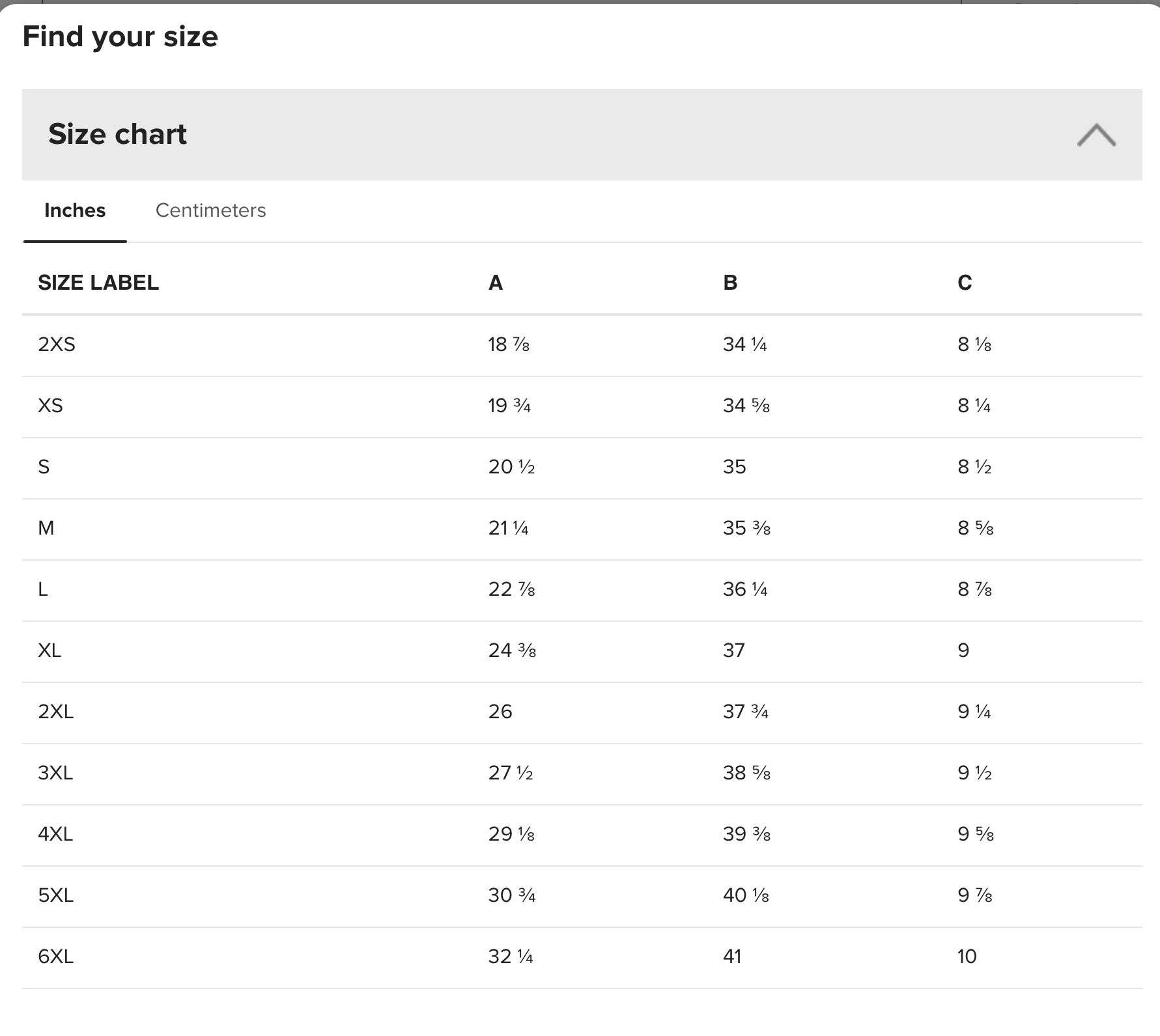Select the 2XS size row label
The height and width of the screenshot is (1036, 1160).
pos(57,344)
